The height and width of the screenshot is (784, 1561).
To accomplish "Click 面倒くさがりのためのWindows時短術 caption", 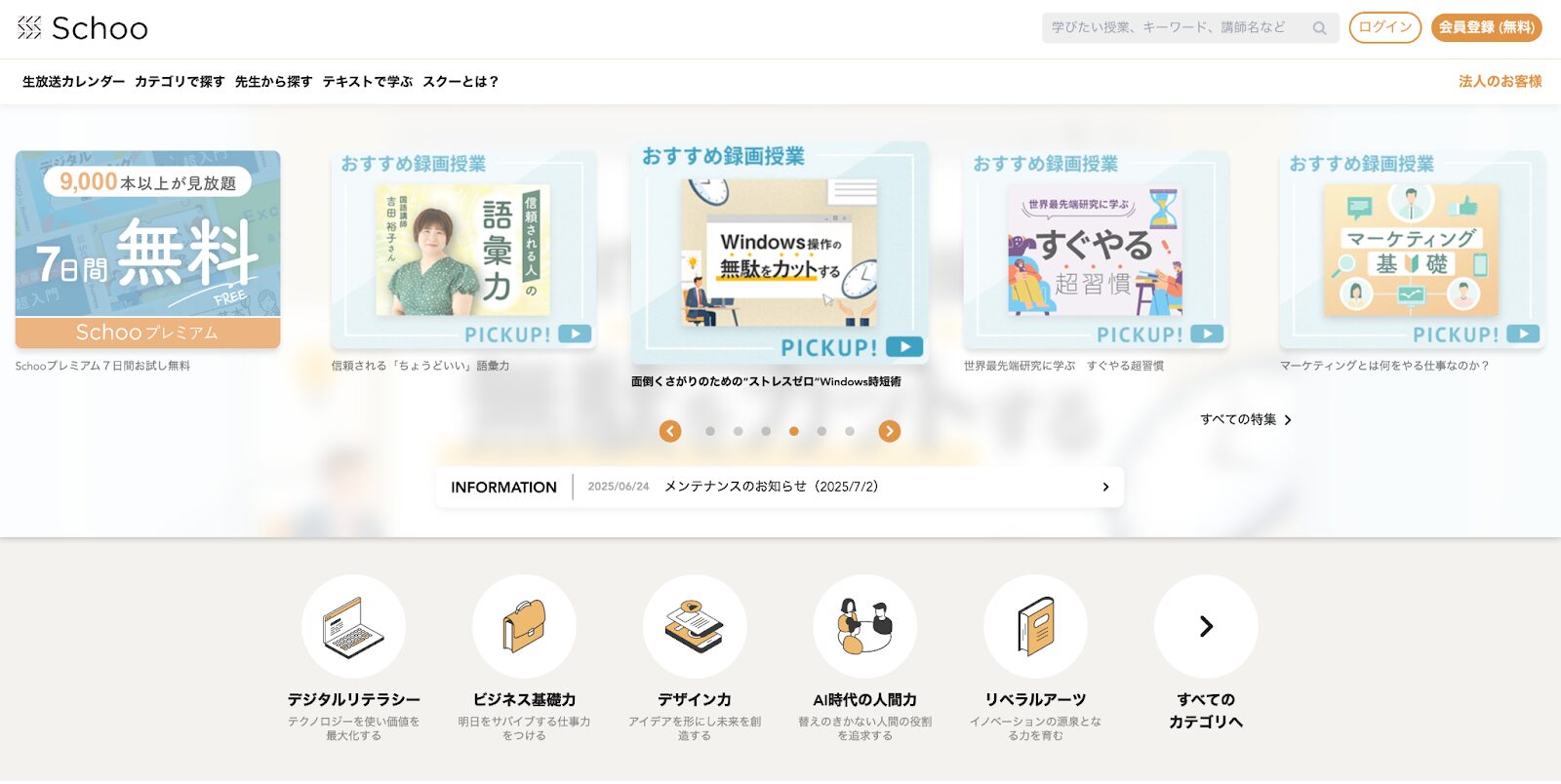I will click(766, 382).
